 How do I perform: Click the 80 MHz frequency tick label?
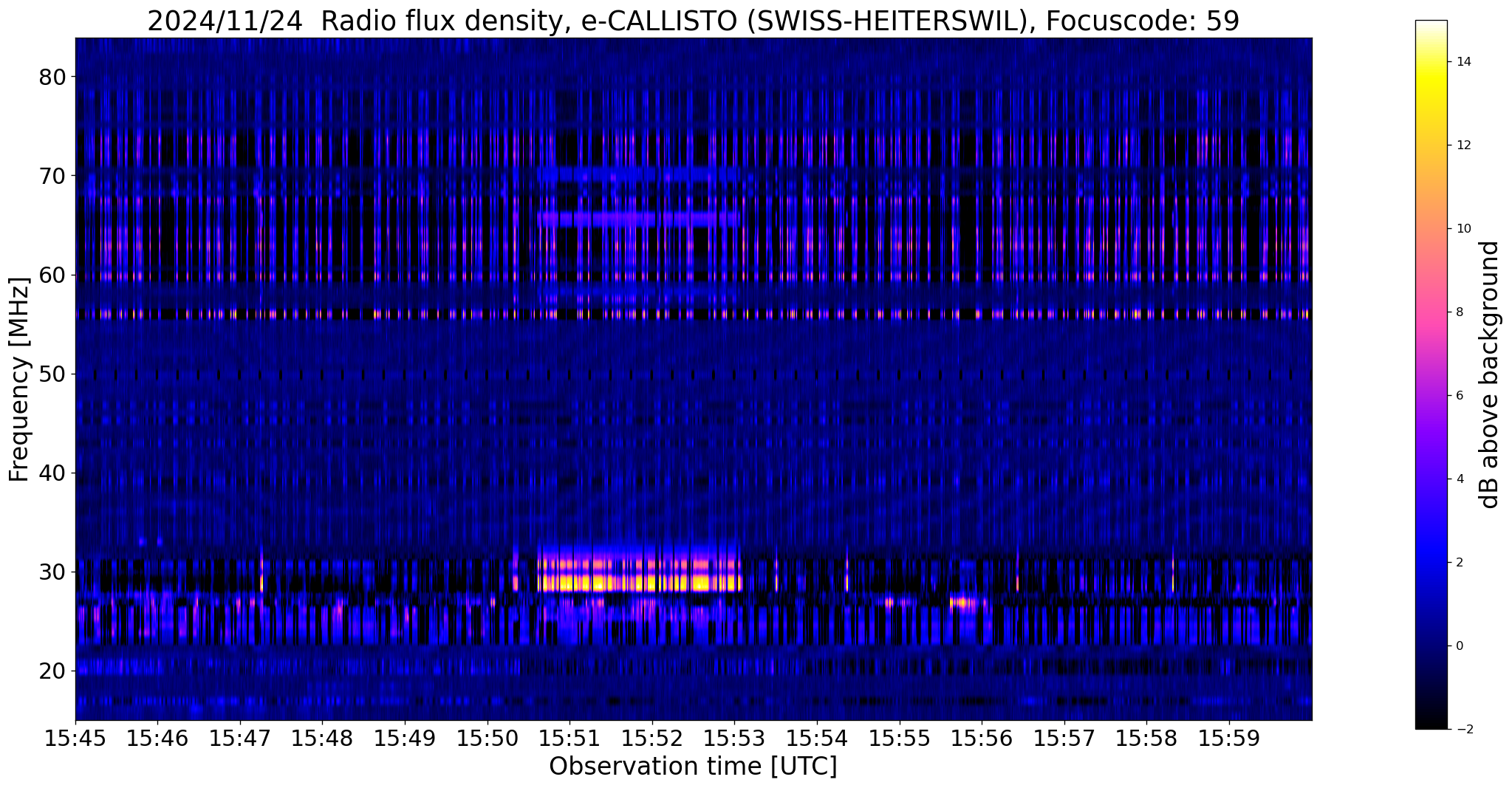[53, 77]
